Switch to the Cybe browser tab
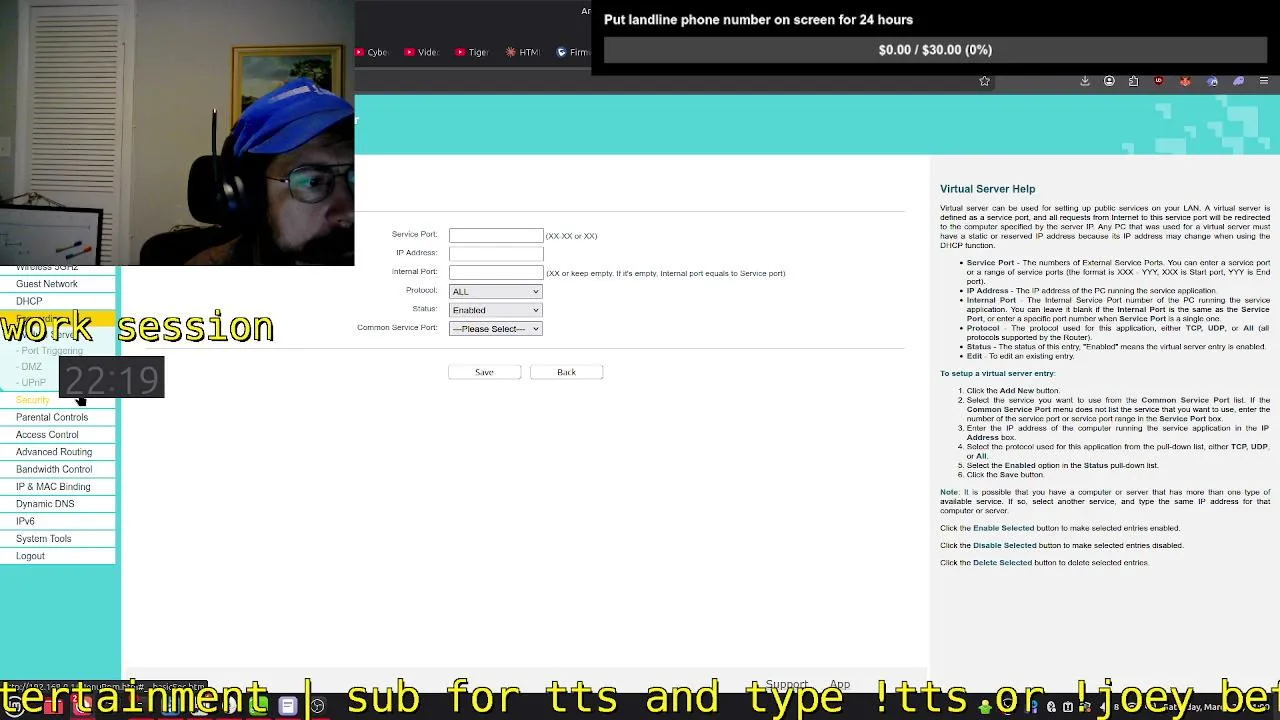 coord(370,52)
